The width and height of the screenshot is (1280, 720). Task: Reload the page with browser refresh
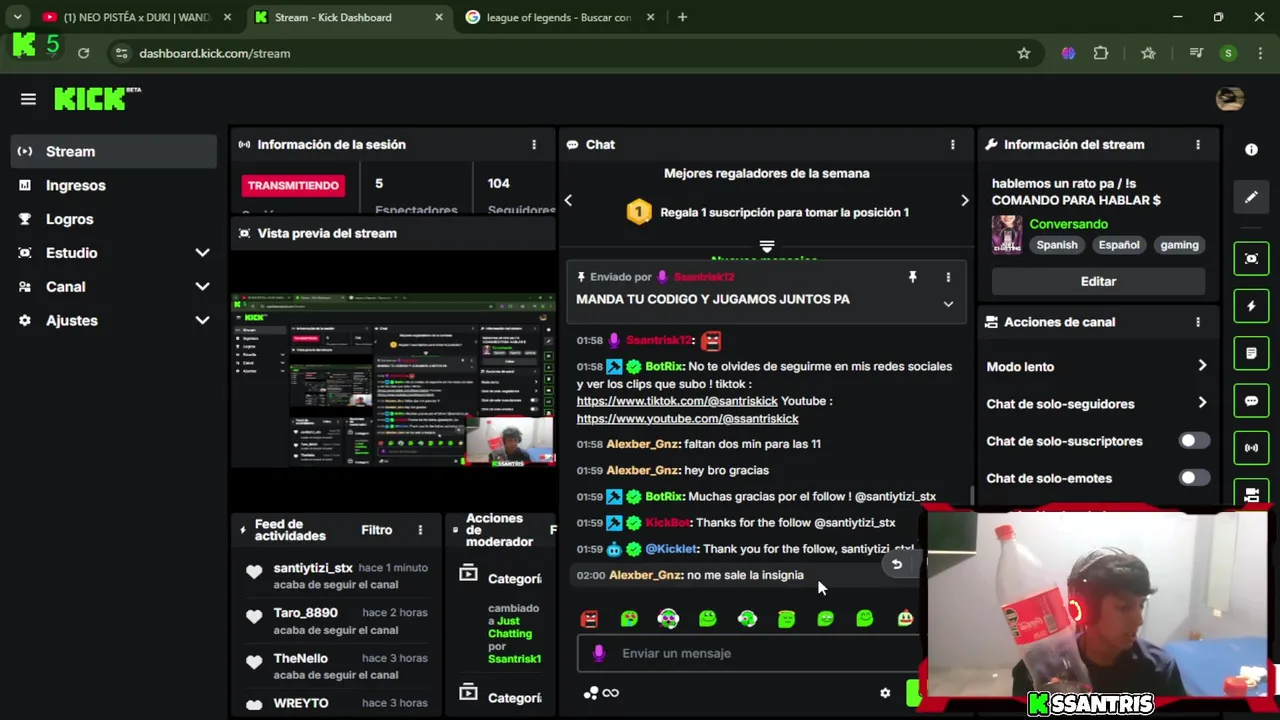pos(83,53)
